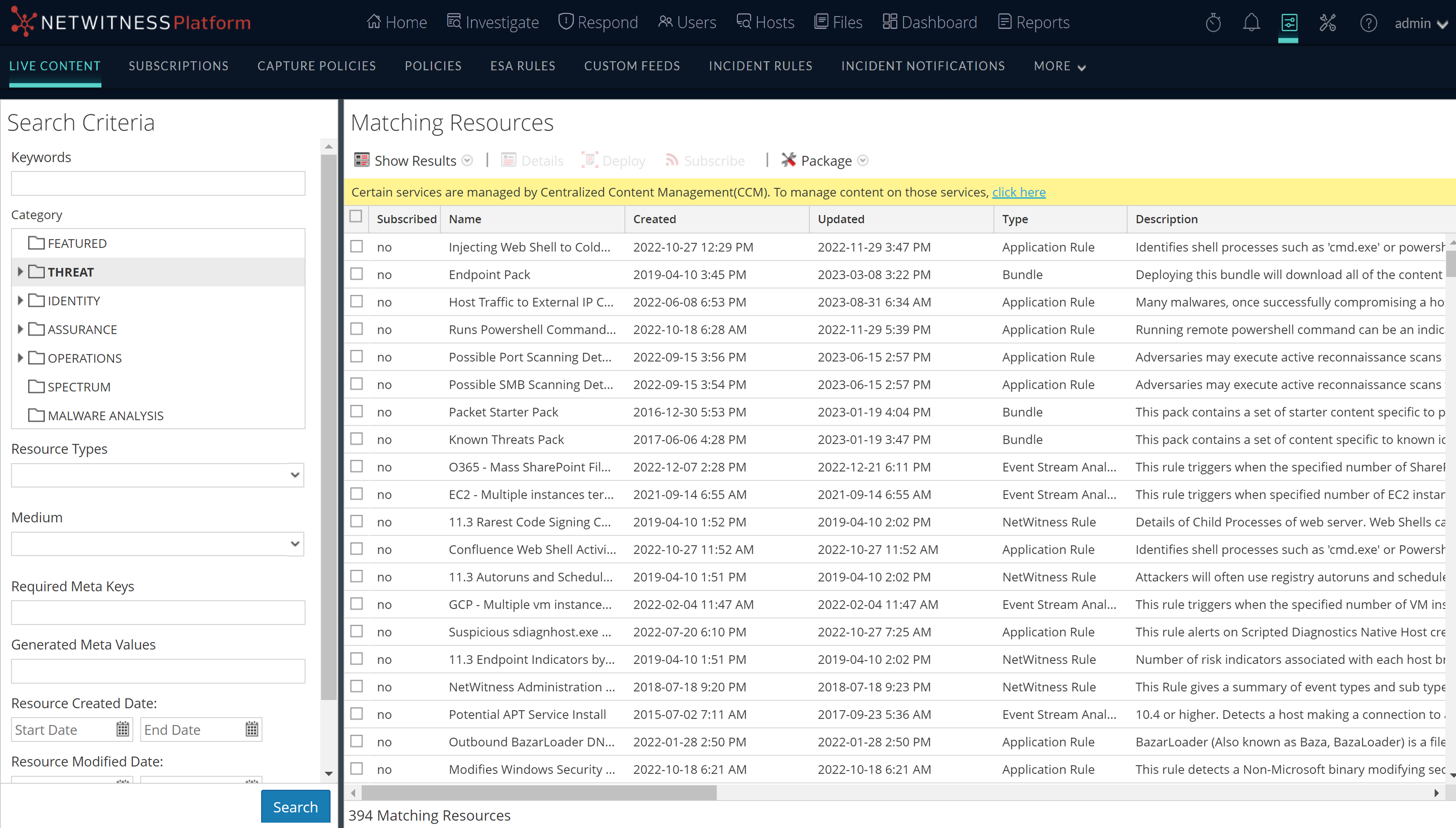Open the Help question mark icon
Viewport: 1456px width, 828px height.
click(x=1369, y=23)
